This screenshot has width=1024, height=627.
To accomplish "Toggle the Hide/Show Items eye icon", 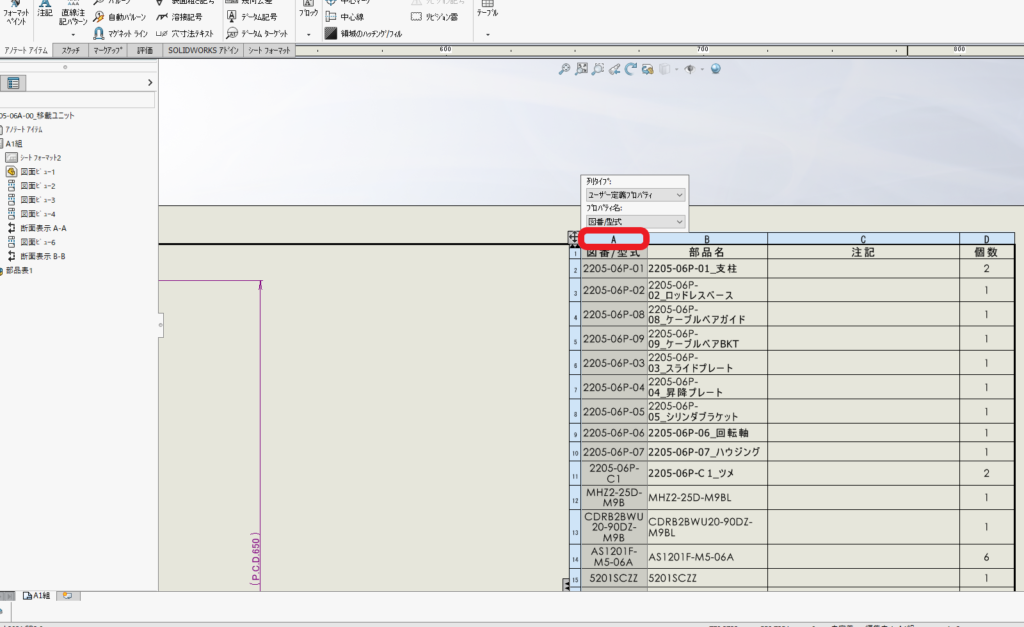I will 691,69.
